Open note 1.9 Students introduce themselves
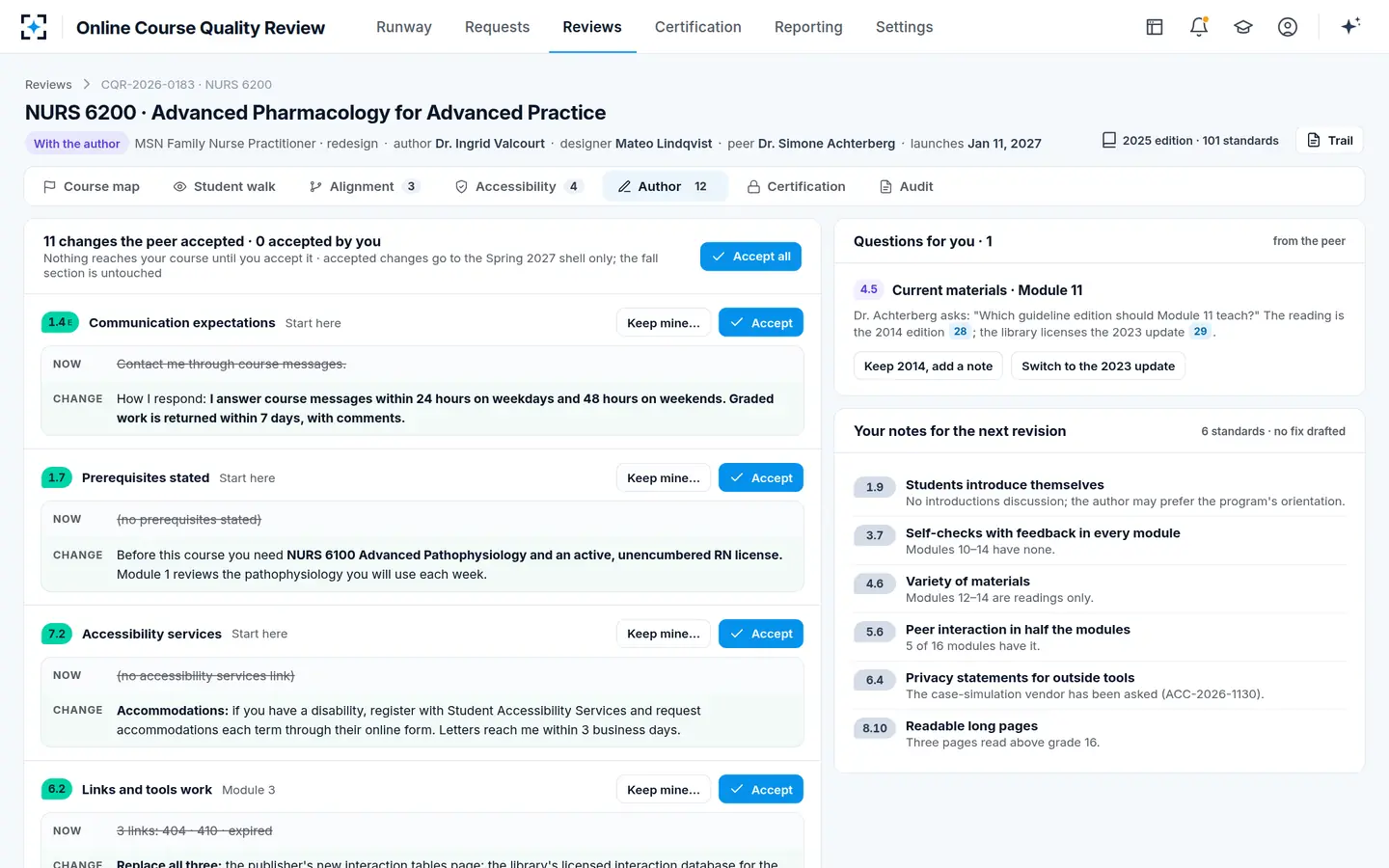Screen dimensions: 1389x868 click(x=1100, y=493)
